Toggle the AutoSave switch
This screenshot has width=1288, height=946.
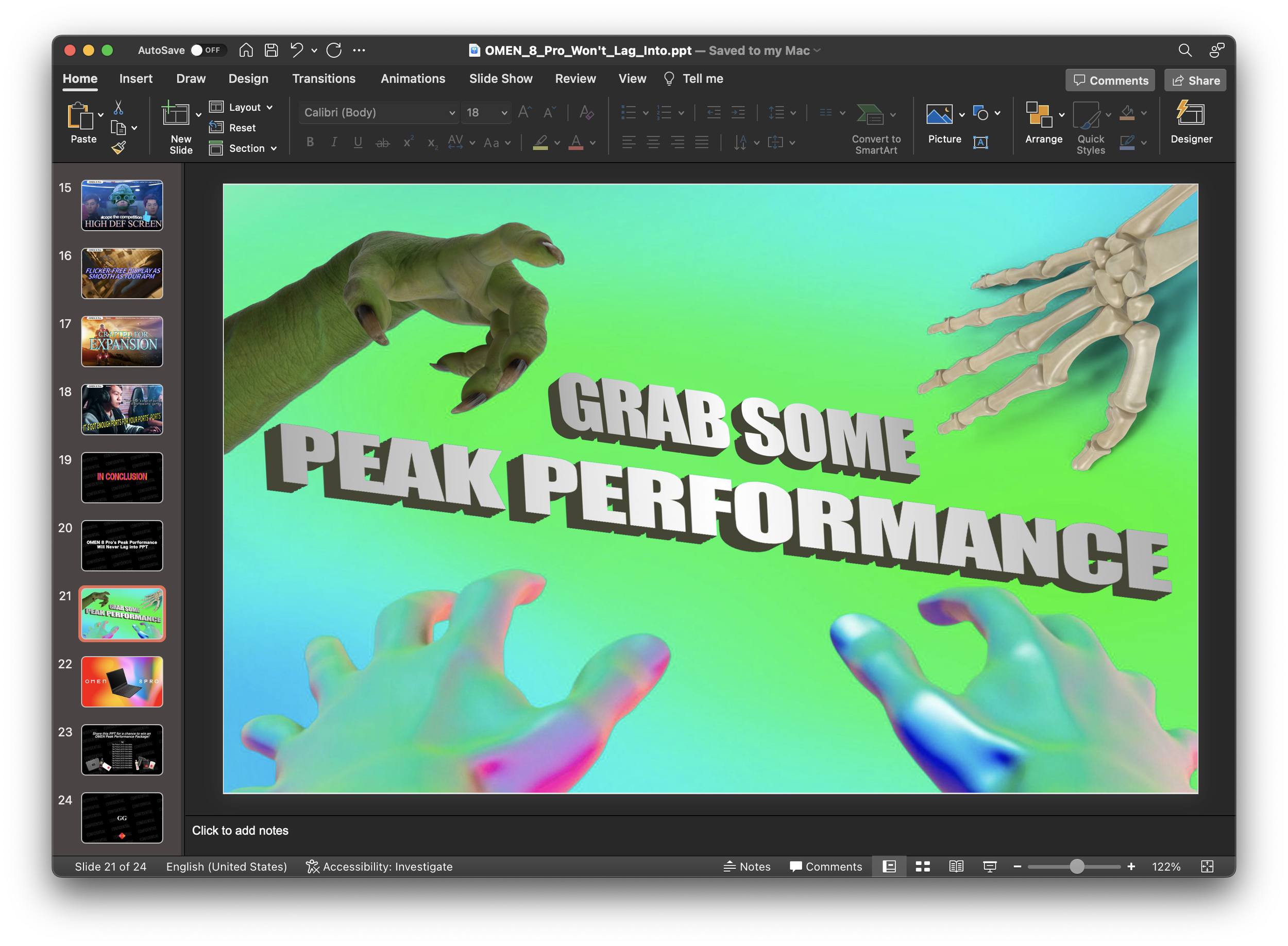206,50
